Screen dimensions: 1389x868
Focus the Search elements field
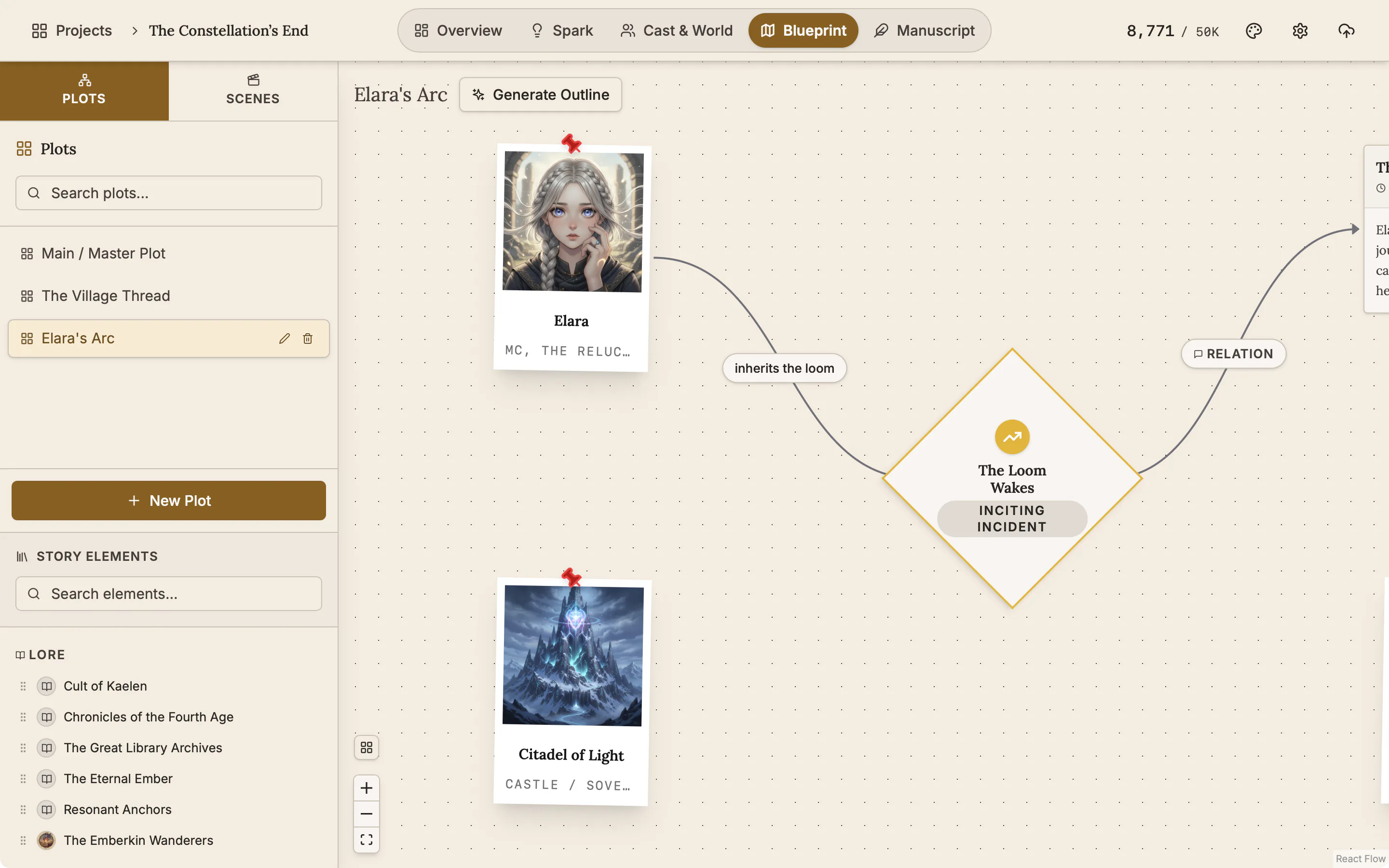click(169, 594)
